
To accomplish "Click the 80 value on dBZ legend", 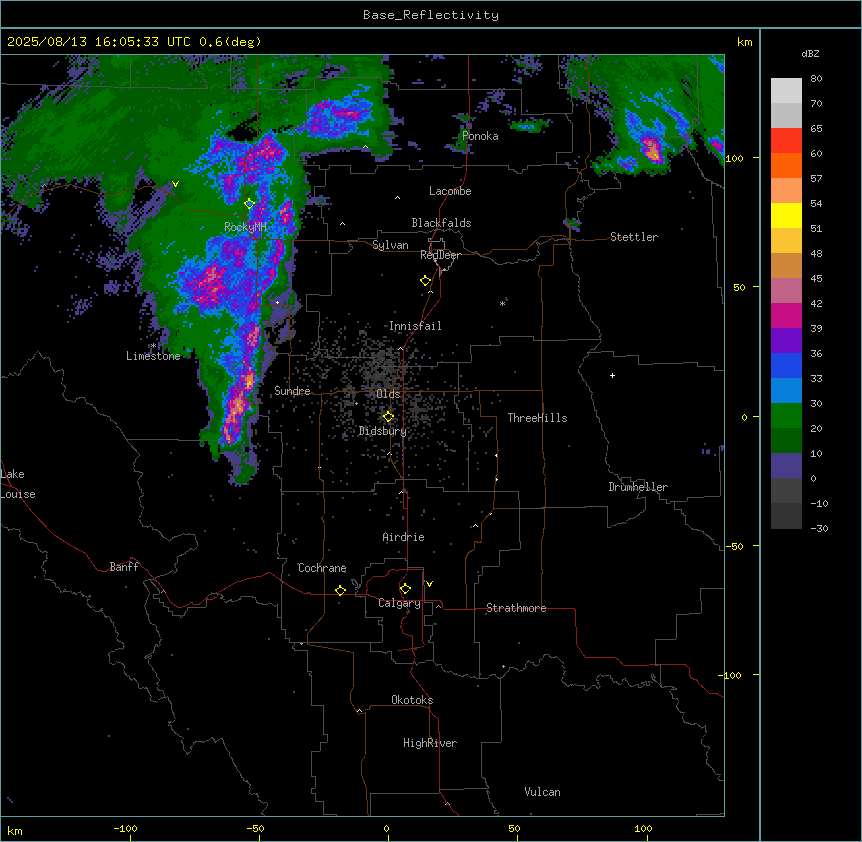I will click(816, 79).
